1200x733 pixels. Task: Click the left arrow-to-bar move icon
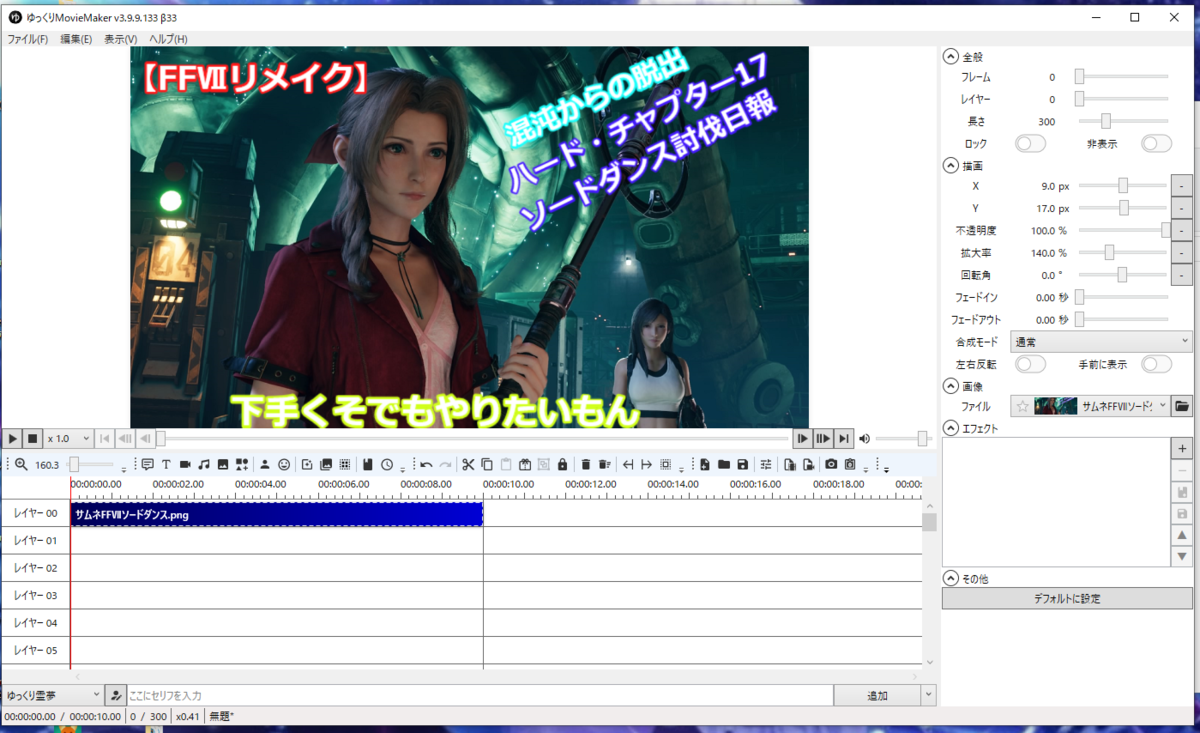pyautogui.click(x=628, y=465)
